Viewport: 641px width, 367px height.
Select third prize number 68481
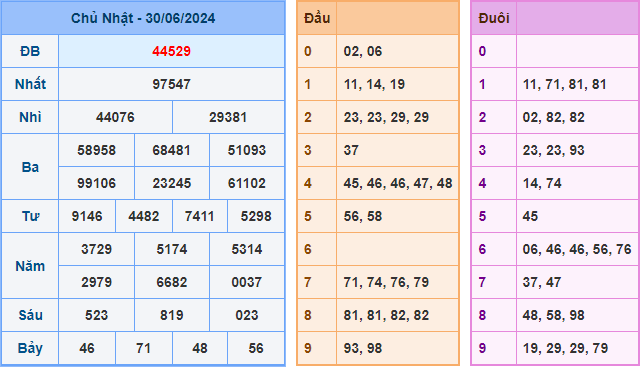(171, 150)
